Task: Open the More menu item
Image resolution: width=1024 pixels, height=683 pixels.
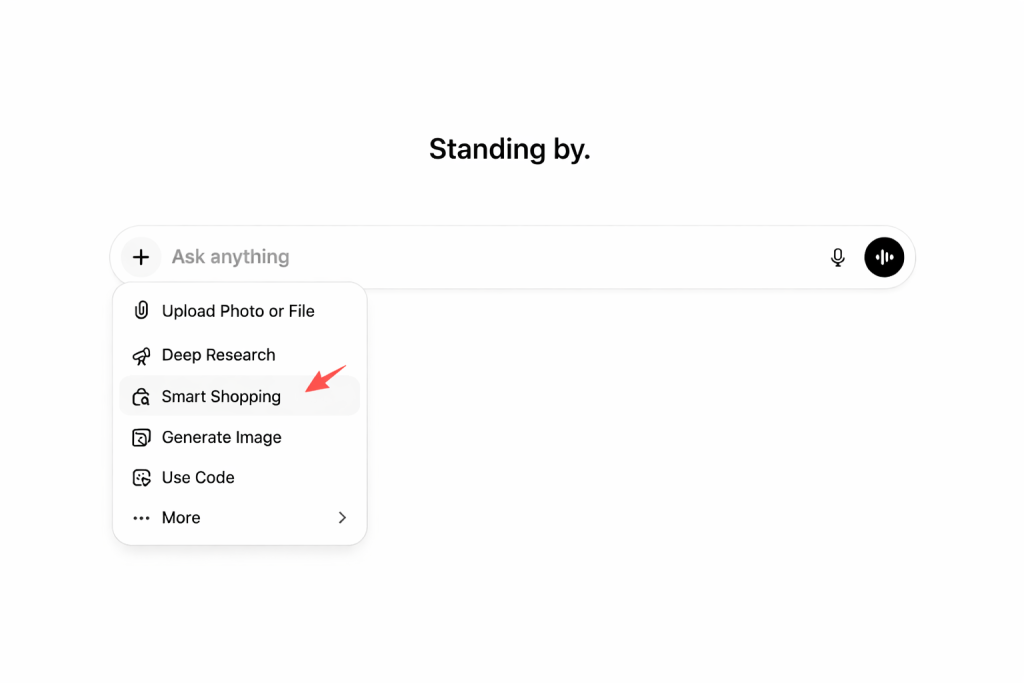Action: (x=181, y=518)
